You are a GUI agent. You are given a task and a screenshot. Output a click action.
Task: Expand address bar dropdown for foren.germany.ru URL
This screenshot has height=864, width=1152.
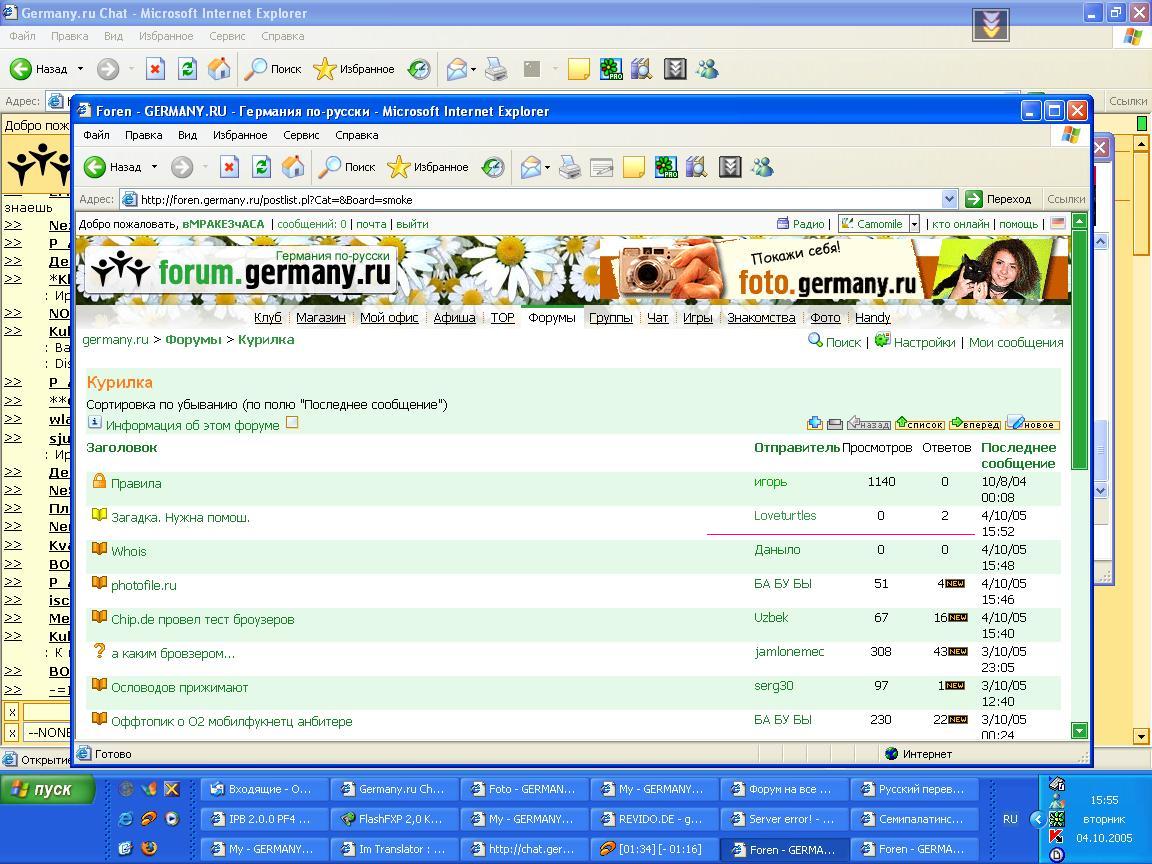click(x=949, y=199)
